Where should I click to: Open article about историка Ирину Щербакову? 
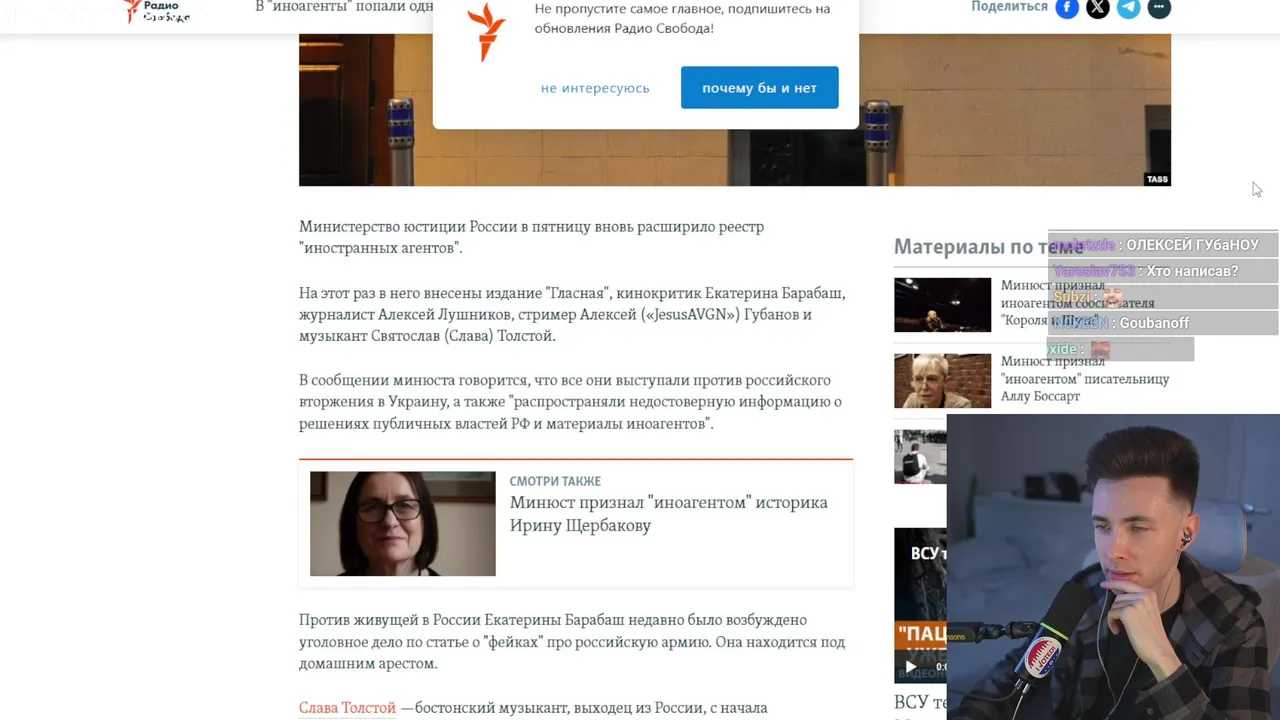[668, 514]
